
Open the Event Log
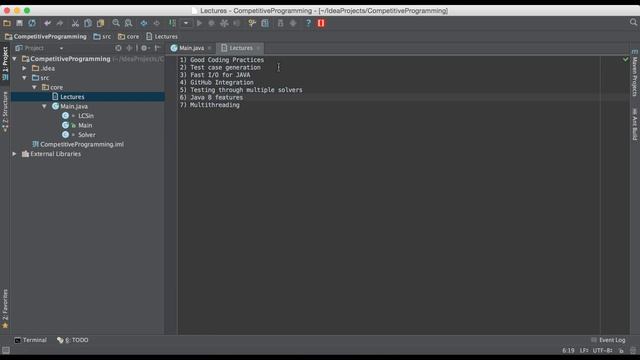(x=608, y=340)
